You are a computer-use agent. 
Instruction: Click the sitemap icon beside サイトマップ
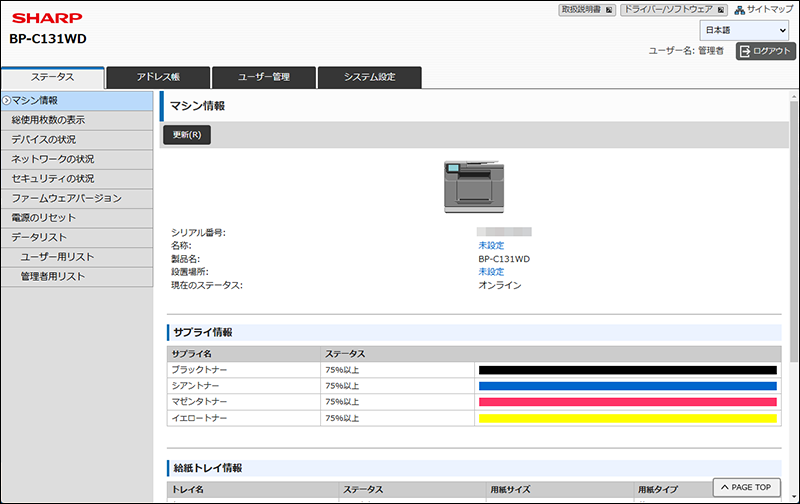739,10
